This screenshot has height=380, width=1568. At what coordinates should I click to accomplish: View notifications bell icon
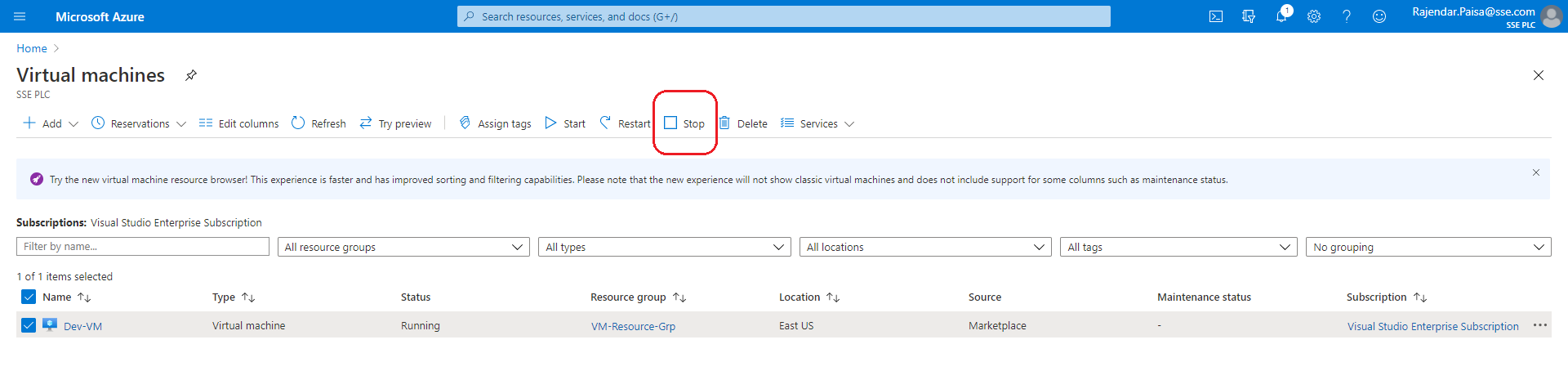point(1281,16)
